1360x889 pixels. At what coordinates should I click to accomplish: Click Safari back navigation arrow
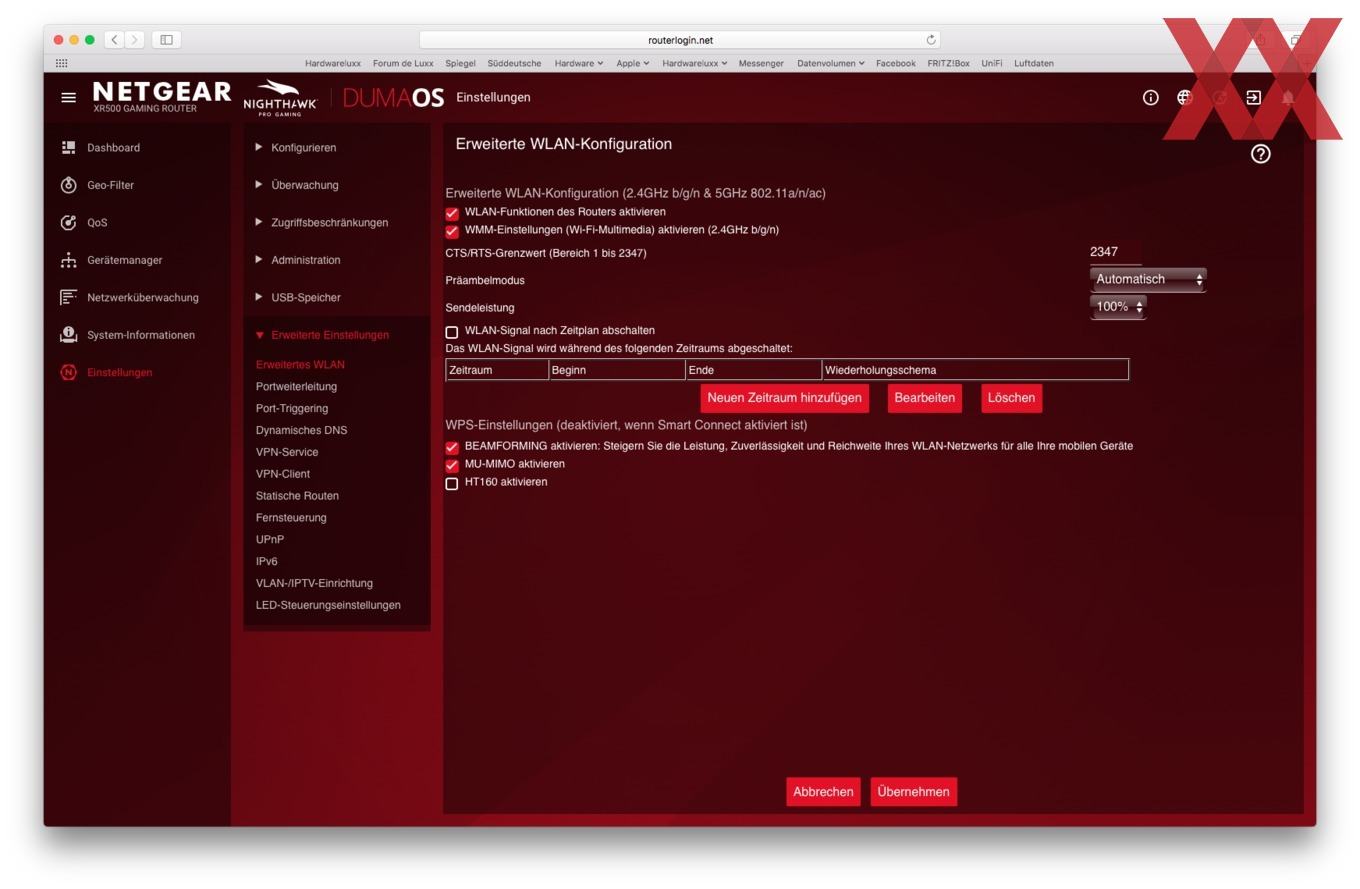click(113, 40)
